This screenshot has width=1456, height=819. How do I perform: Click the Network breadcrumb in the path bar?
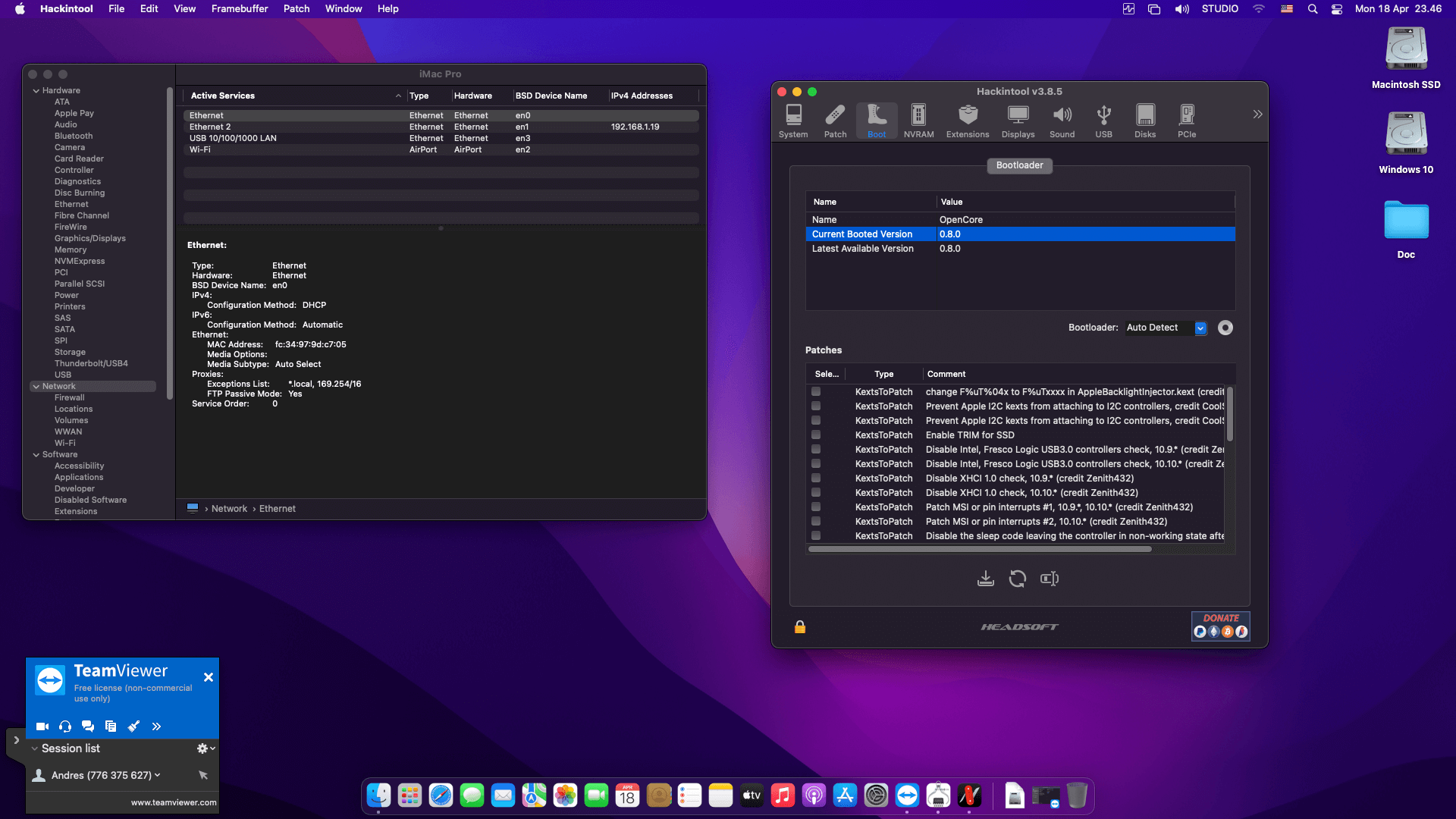coord(229,509)
